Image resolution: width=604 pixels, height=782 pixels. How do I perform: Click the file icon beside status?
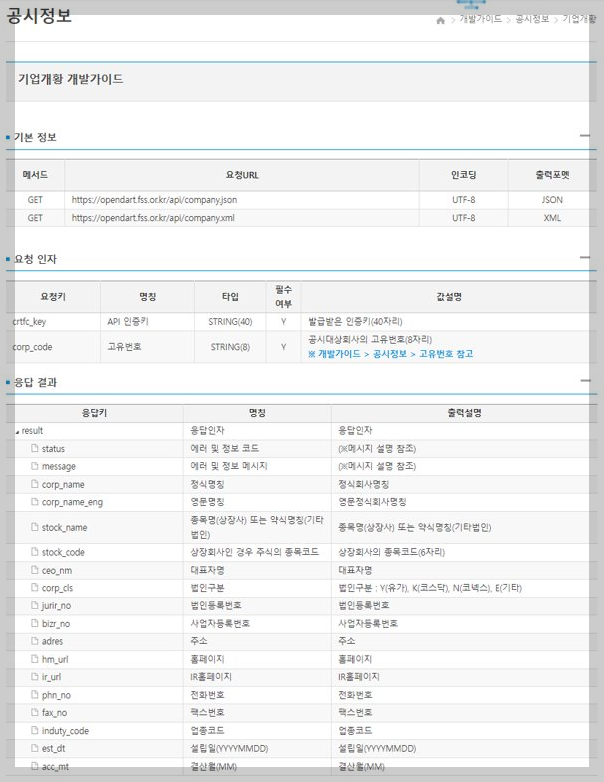pyautogui.click(x=34, y=448)
